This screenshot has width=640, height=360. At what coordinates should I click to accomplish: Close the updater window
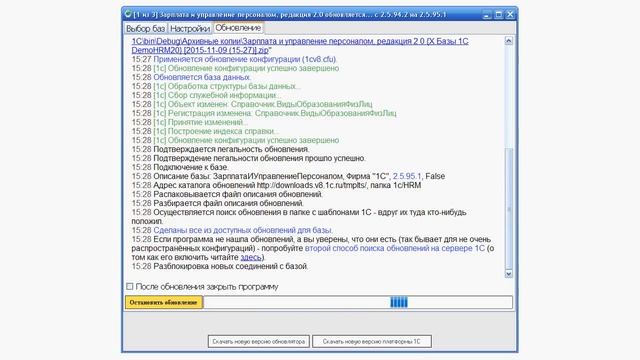pyautogui.click(x=510, y=15)
